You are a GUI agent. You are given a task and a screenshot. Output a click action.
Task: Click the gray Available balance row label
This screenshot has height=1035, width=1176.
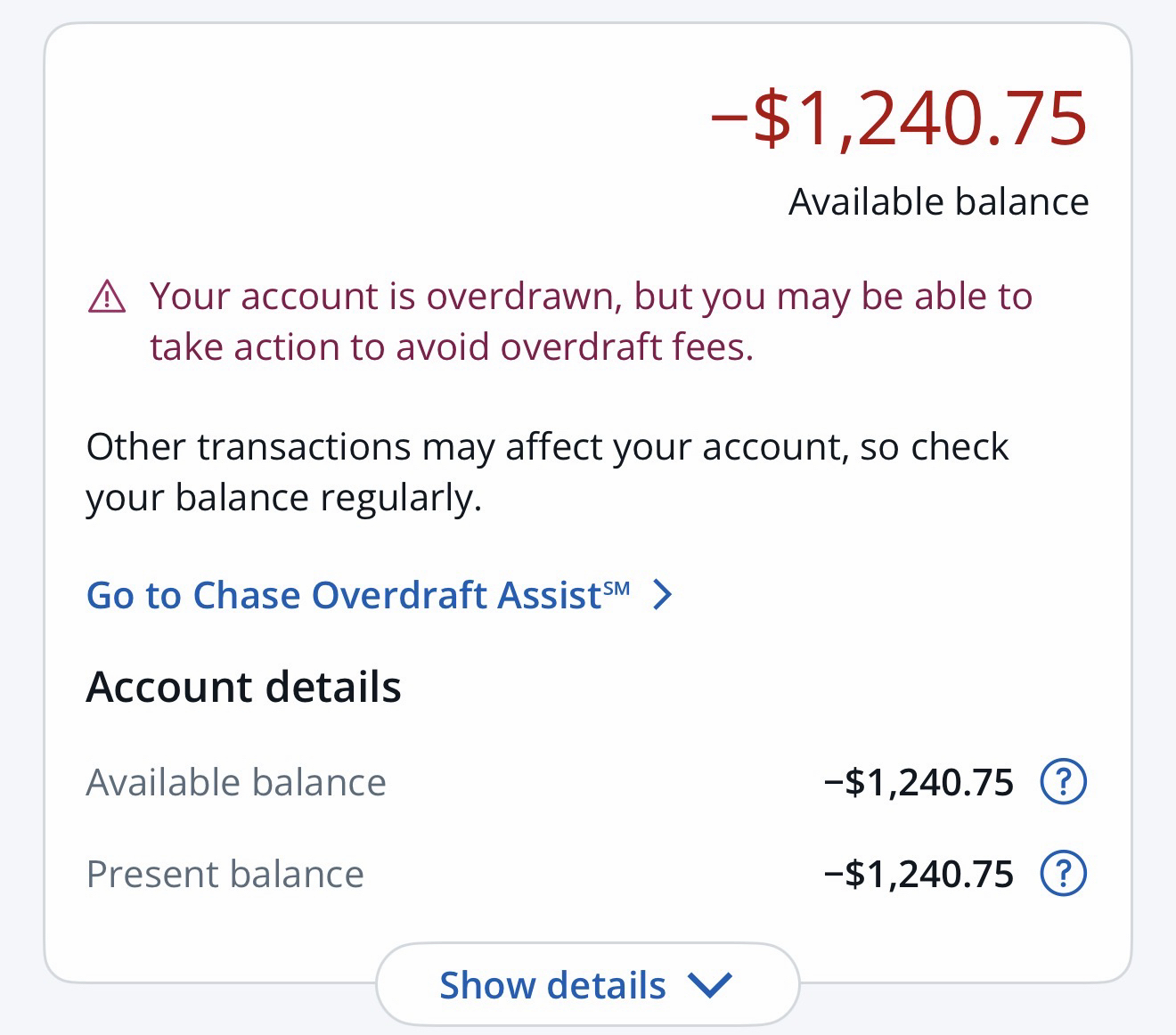click(236, 782)
